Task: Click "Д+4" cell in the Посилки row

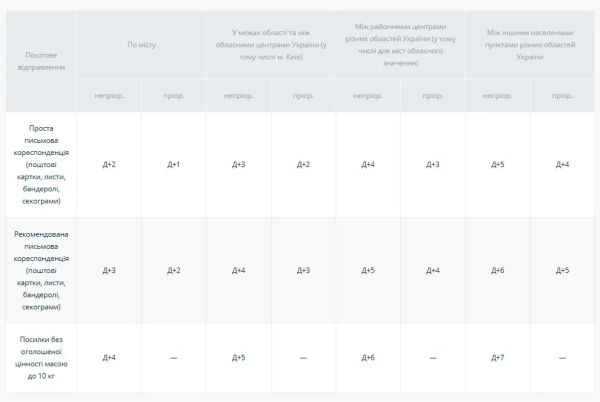Action: (109, 357)
